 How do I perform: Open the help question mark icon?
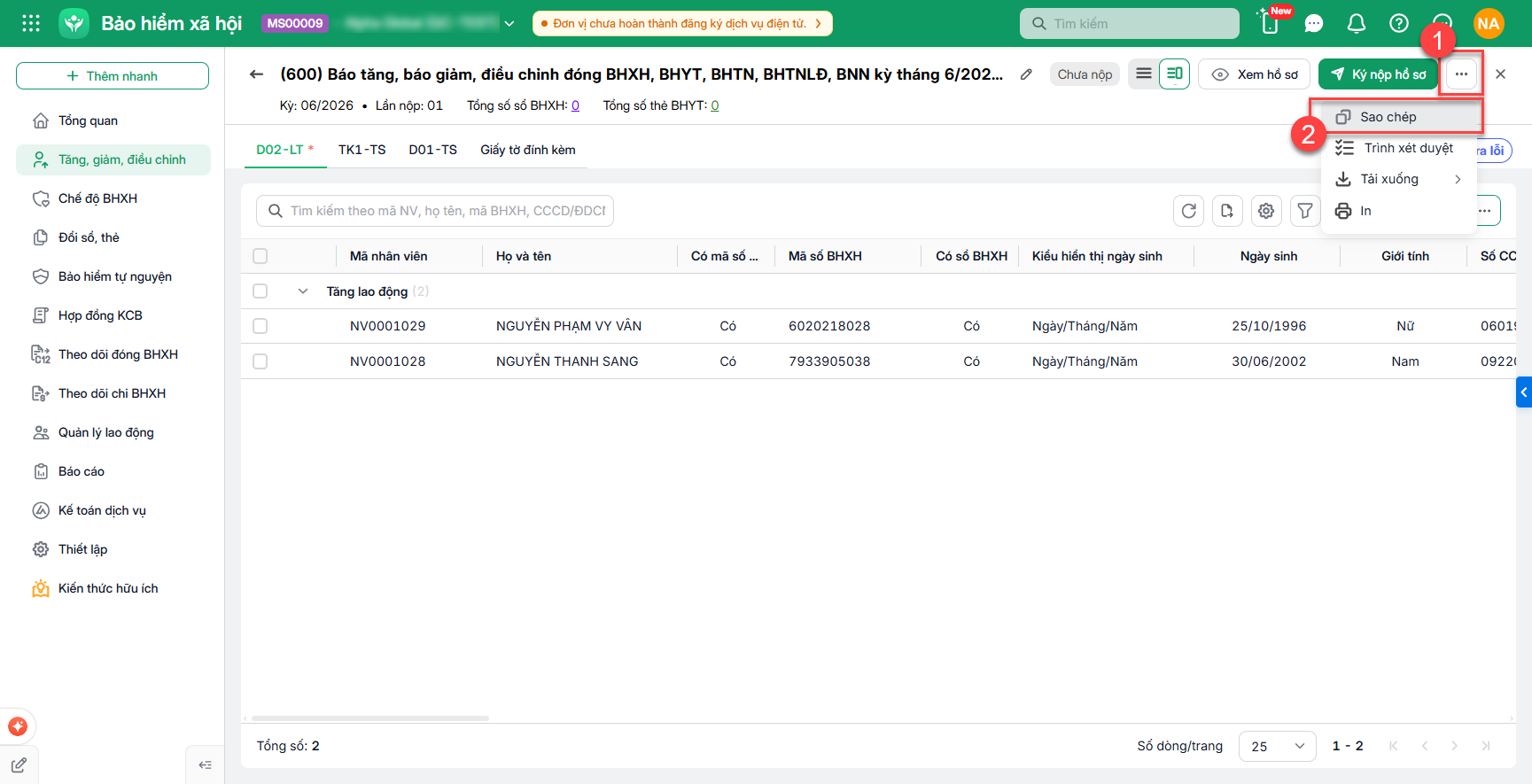(1399, 23)
